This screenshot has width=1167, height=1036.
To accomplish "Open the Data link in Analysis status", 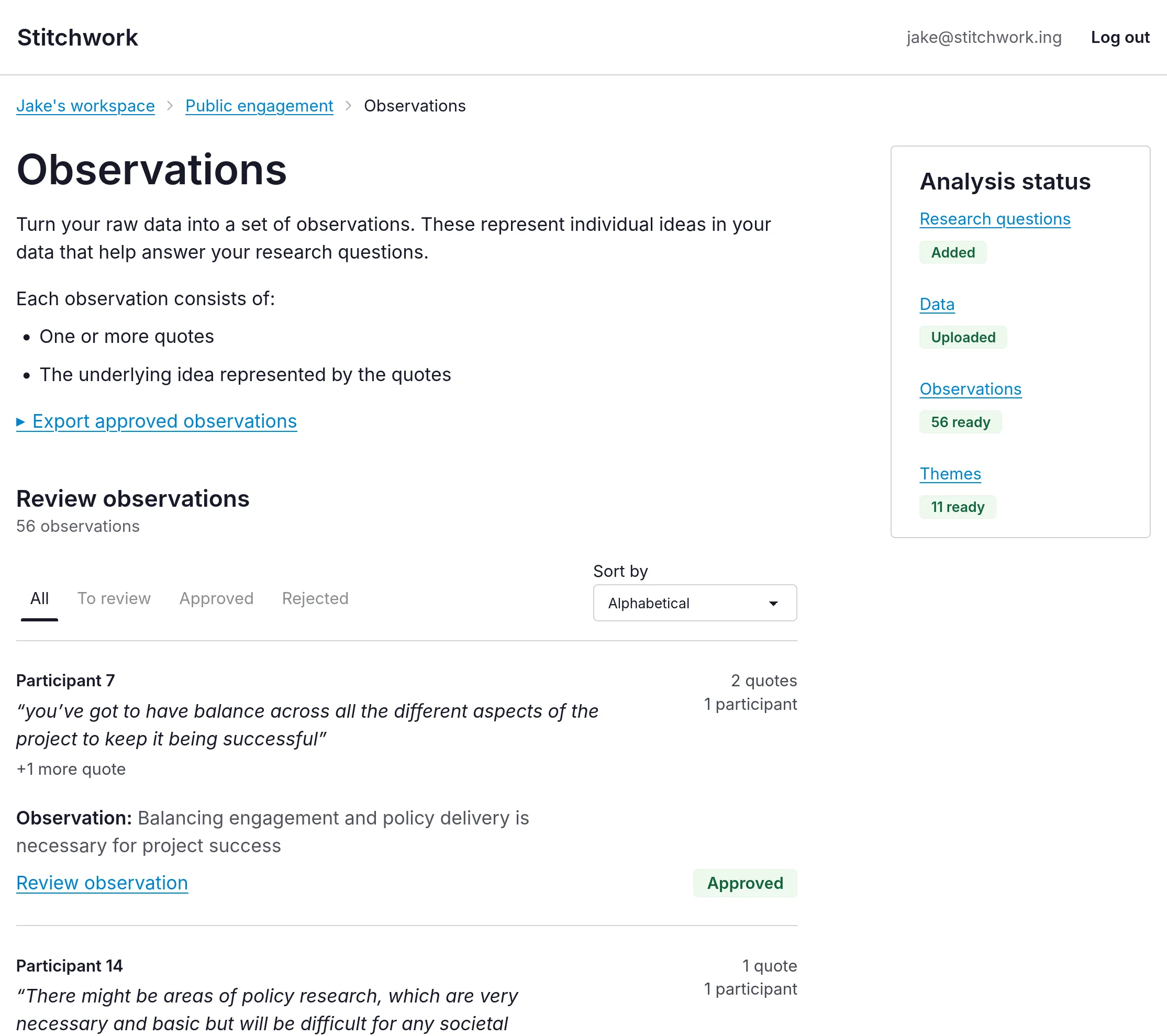I will pos(937,304).
